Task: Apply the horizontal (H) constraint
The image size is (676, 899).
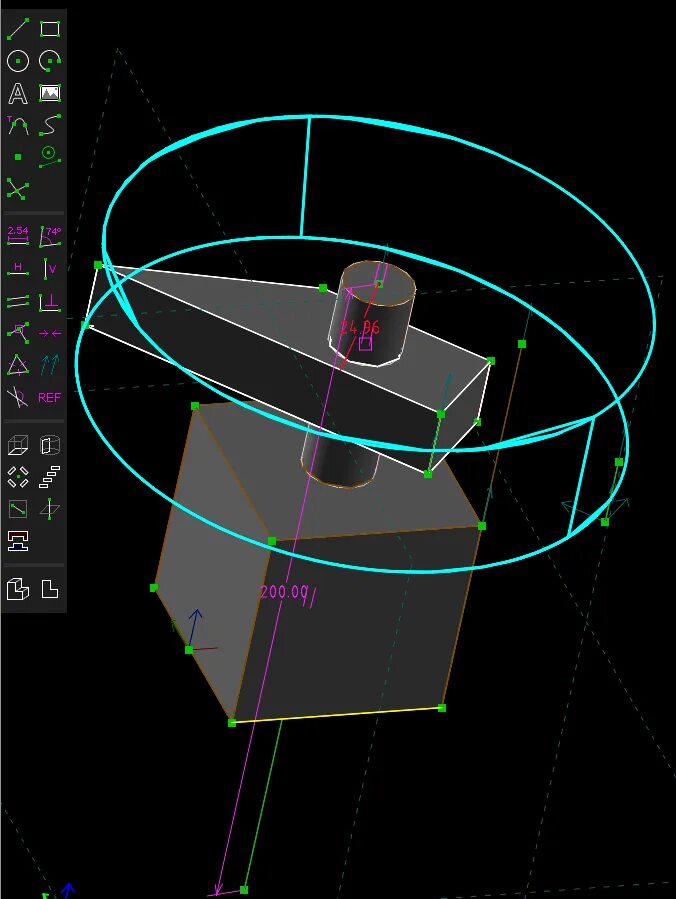Action: coord(18,268)
